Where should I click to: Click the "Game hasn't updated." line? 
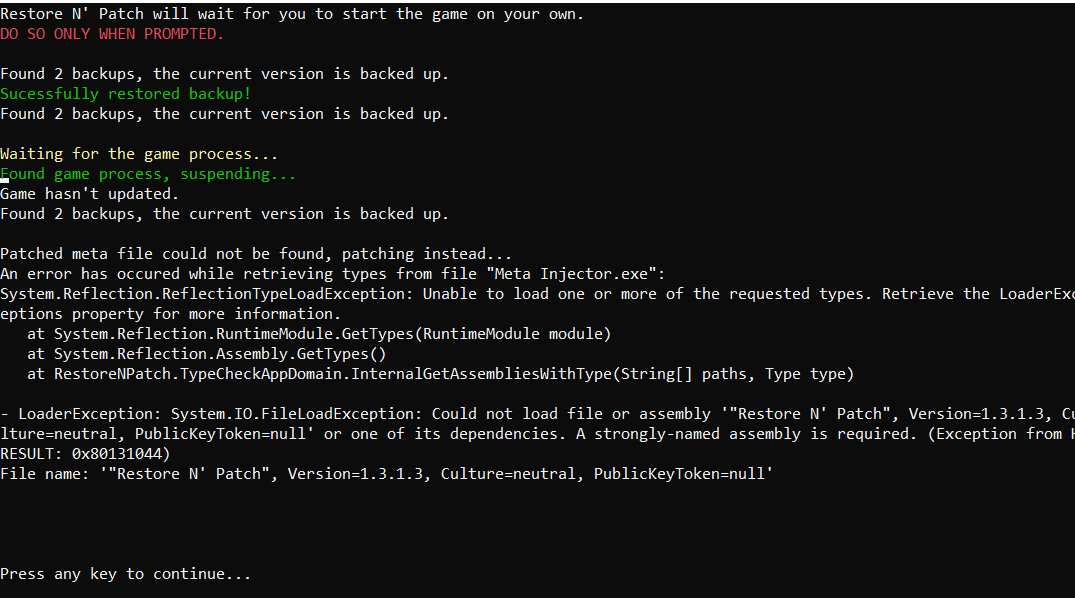89,194
